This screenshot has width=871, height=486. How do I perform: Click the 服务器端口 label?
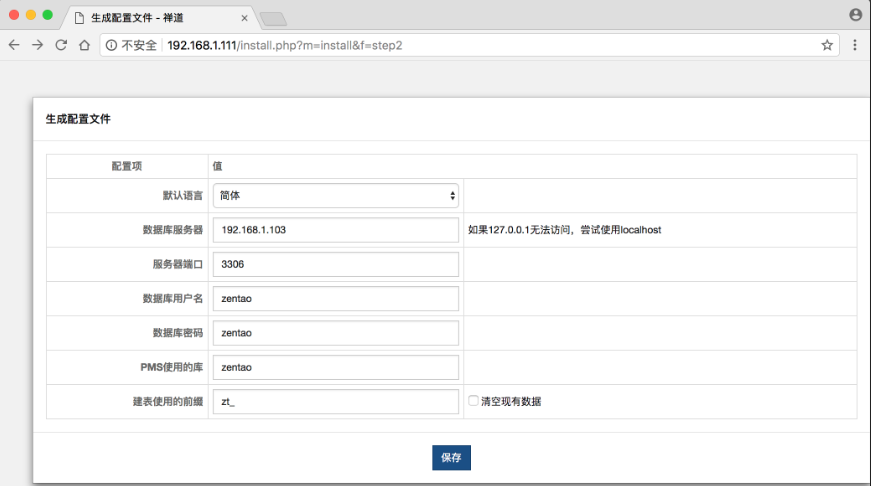click(178, 264)
